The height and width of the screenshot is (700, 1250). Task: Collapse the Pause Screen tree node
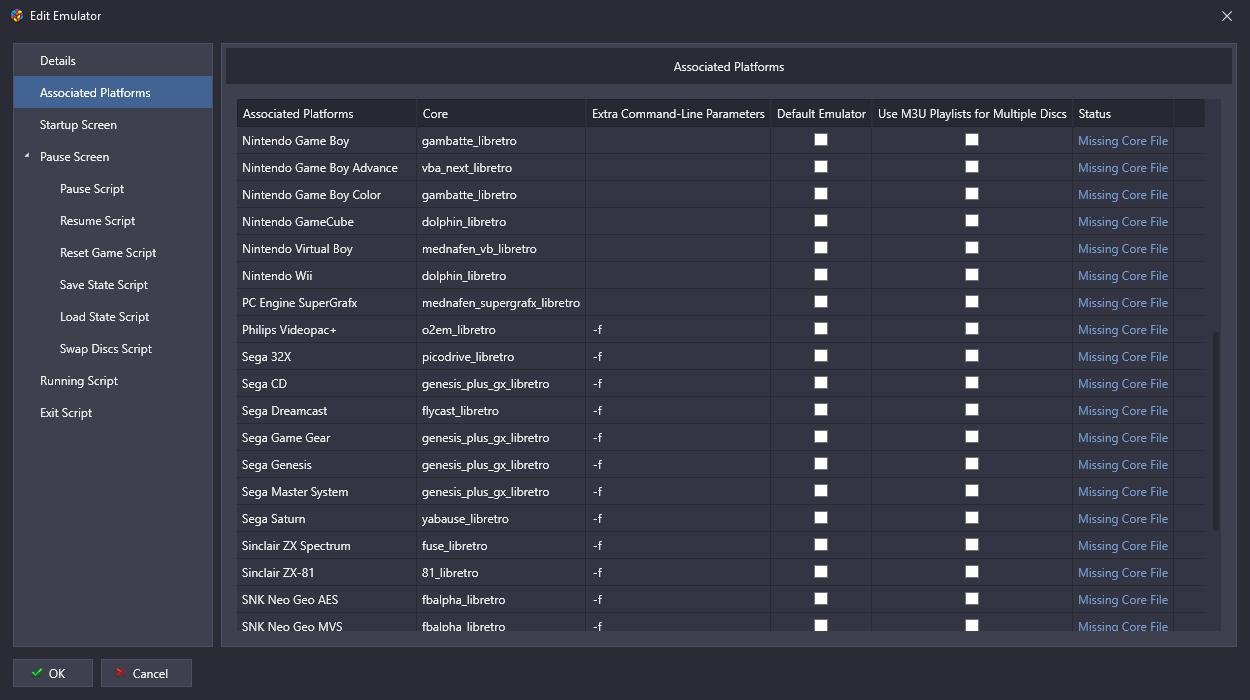point(27,157)
